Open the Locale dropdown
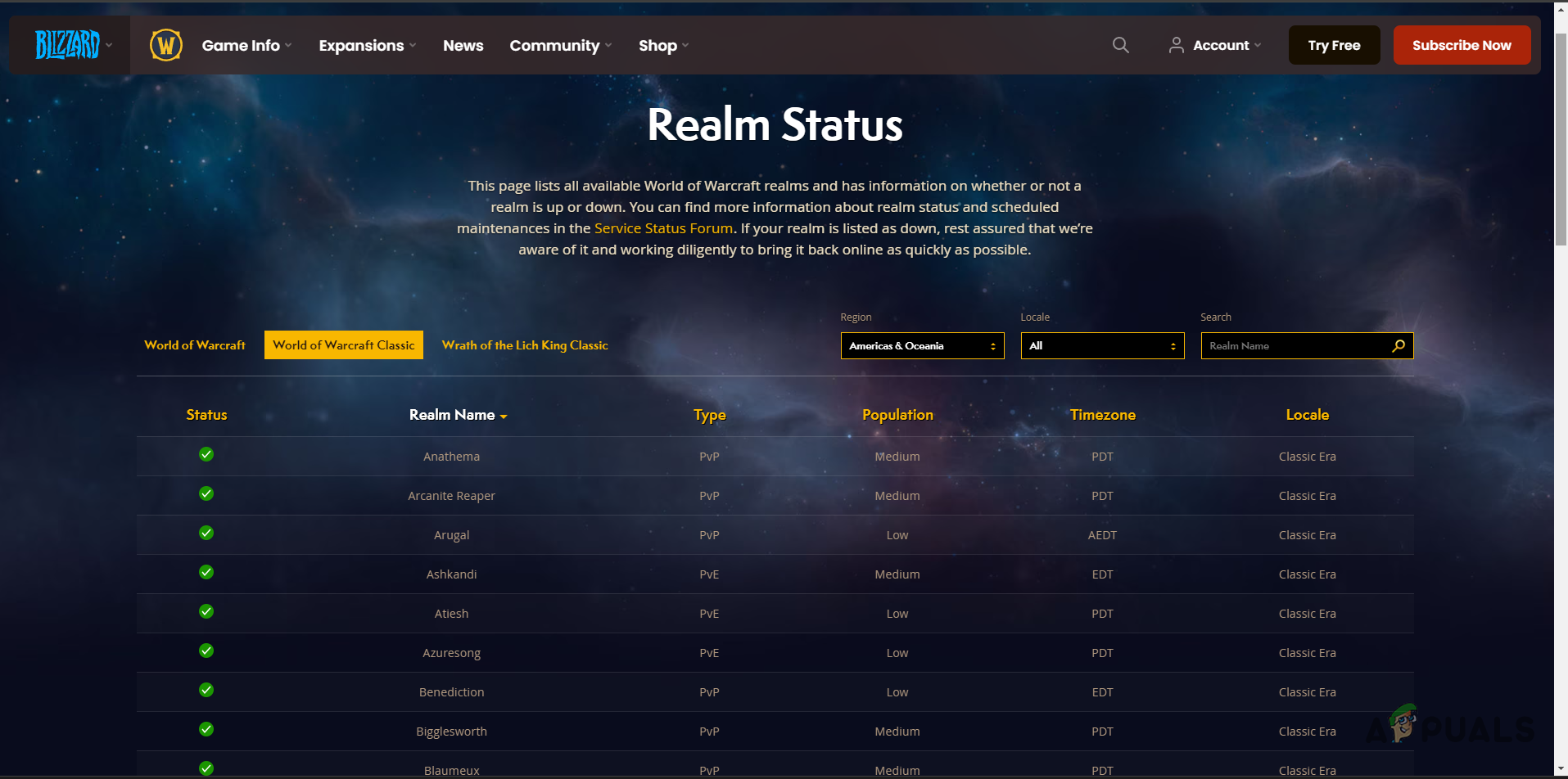Viewport: 1568px width, 779px height. point(1102,345)
